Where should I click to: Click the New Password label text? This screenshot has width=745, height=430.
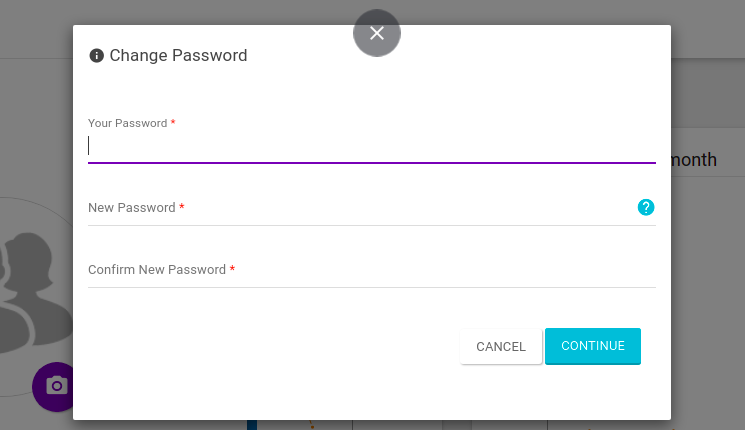pyautogui.click(x=131, y=208)
